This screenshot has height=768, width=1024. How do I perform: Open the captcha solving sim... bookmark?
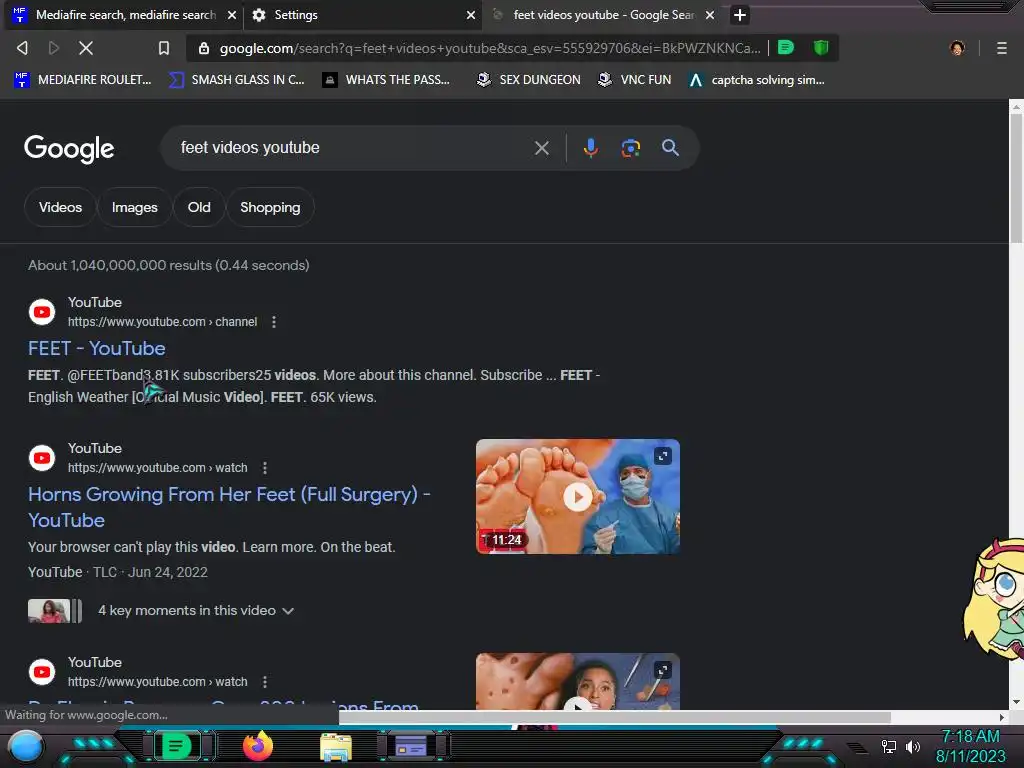756,80
